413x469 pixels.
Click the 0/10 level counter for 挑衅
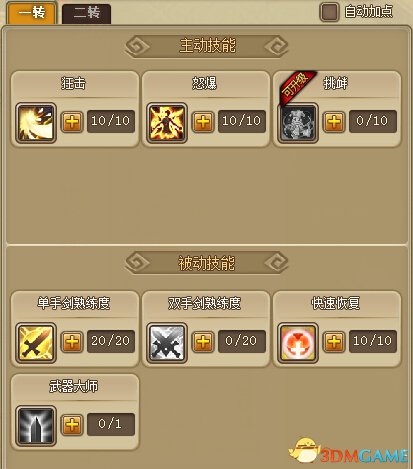[373, 121]
